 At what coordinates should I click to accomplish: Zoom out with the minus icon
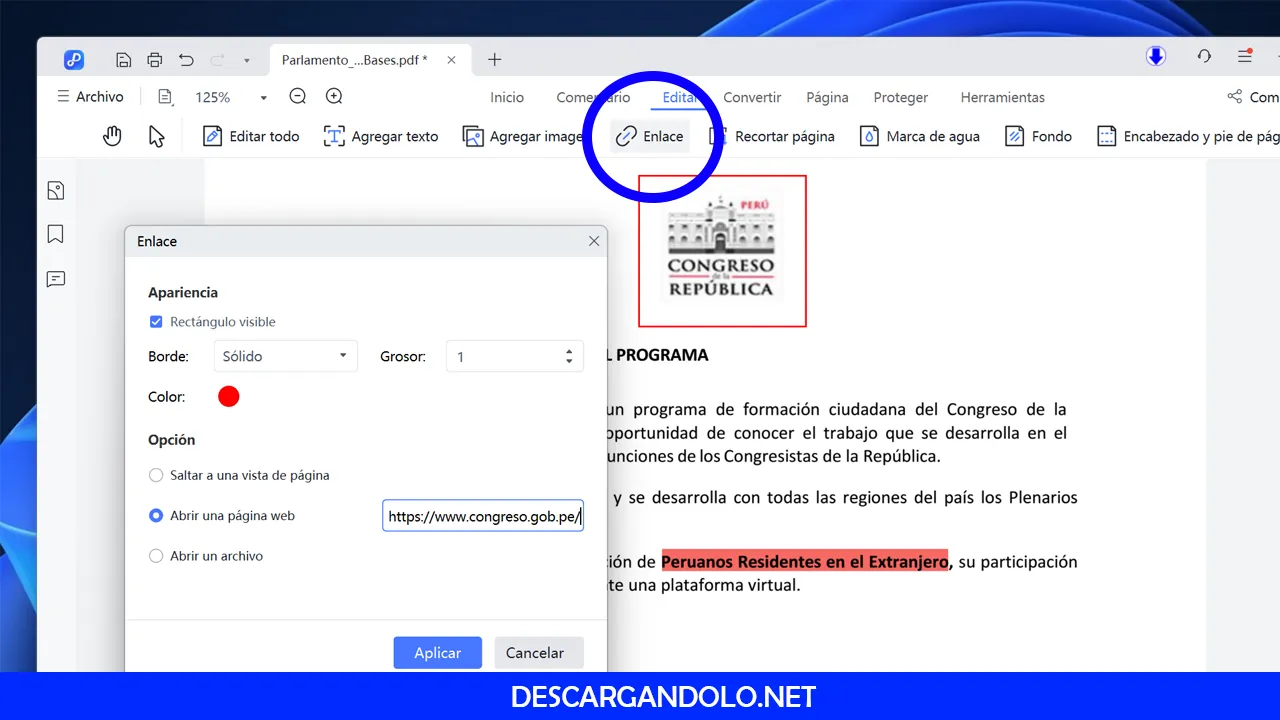[297, 97]
